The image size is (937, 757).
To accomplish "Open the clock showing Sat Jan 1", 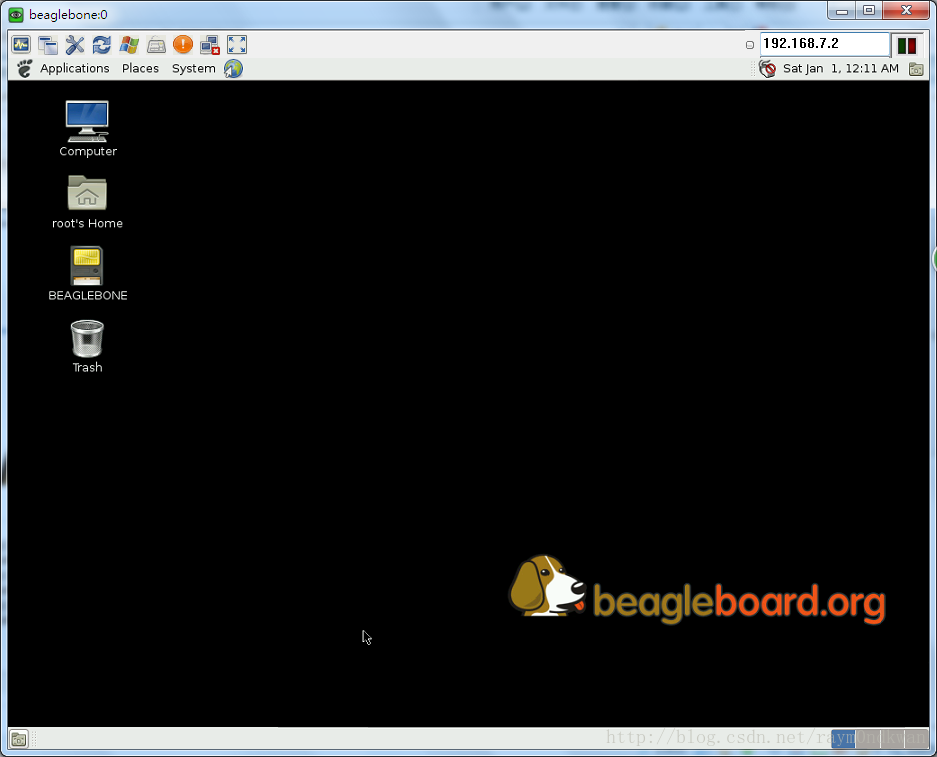I will coord(841,69).
